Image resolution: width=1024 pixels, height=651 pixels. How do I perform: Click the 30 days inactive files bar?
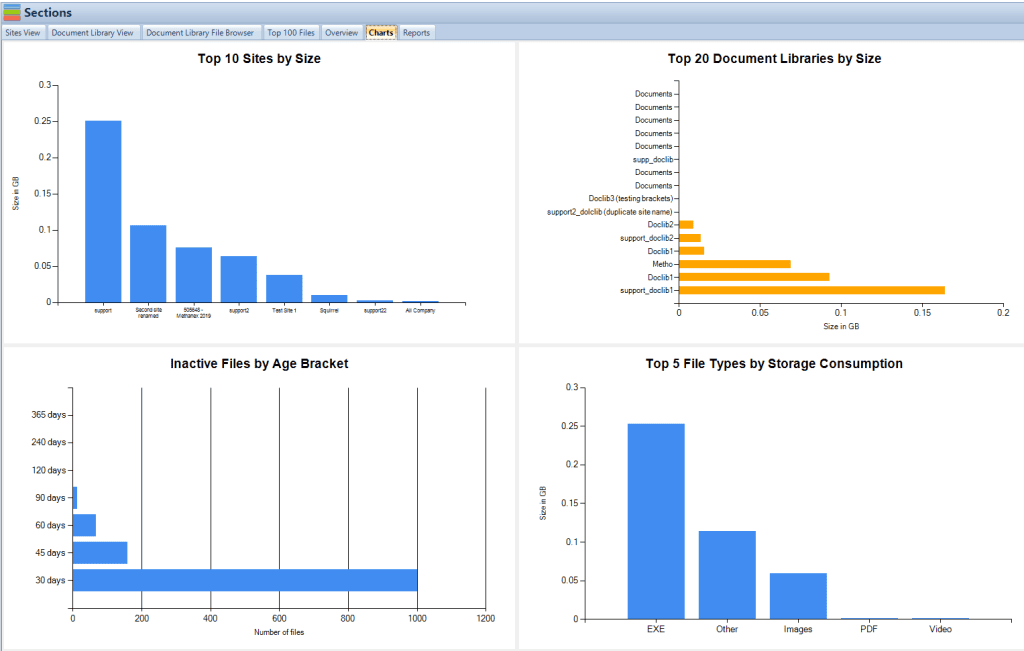[245, 580]
